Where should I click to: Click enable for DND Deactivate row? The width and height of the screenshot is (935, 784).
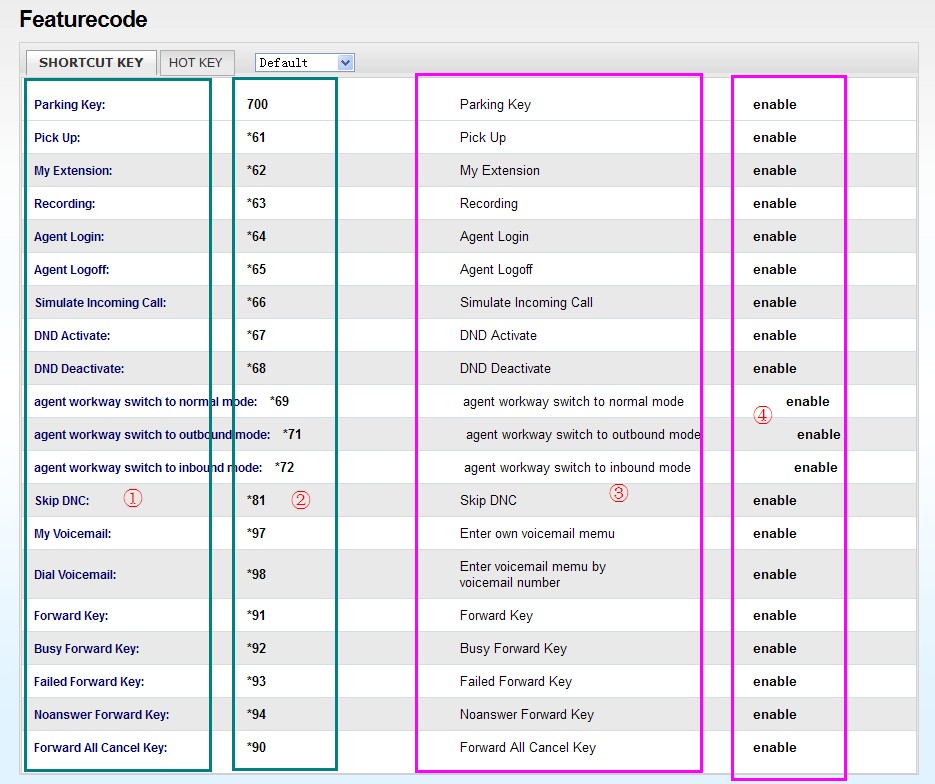click(774, 368)
